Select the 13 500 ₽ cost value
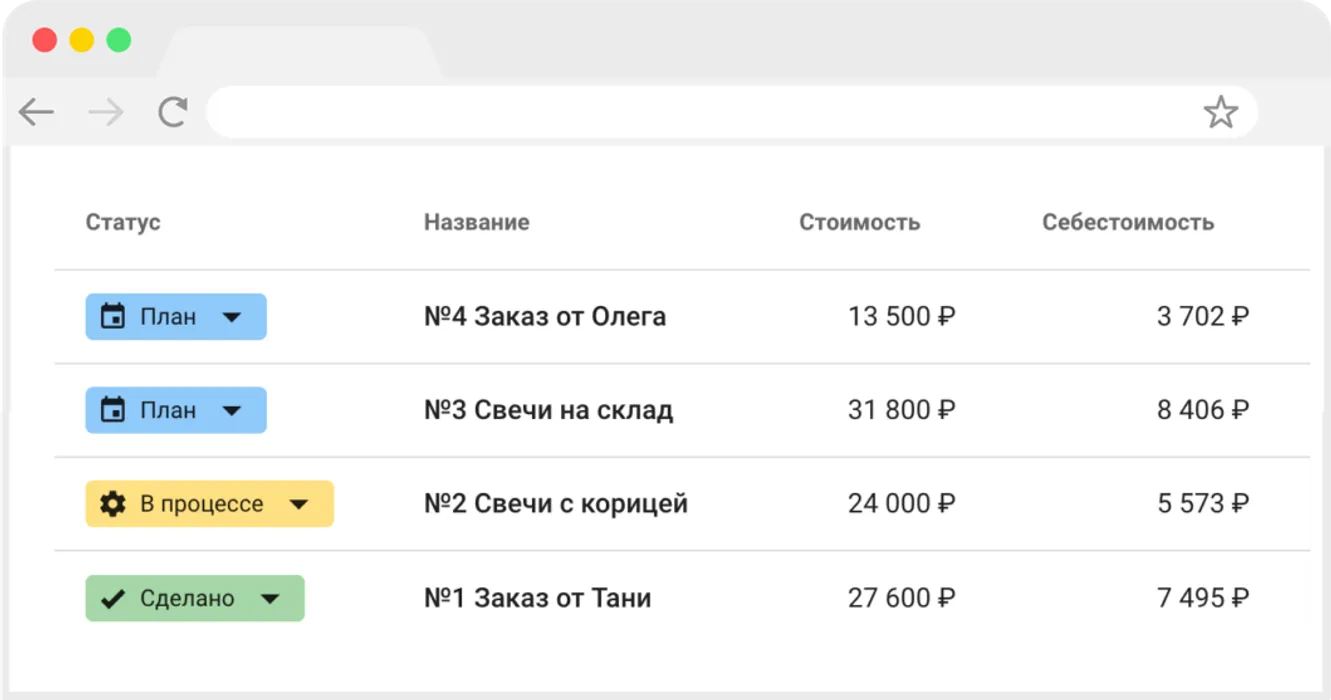 click(x=902, y=317)
